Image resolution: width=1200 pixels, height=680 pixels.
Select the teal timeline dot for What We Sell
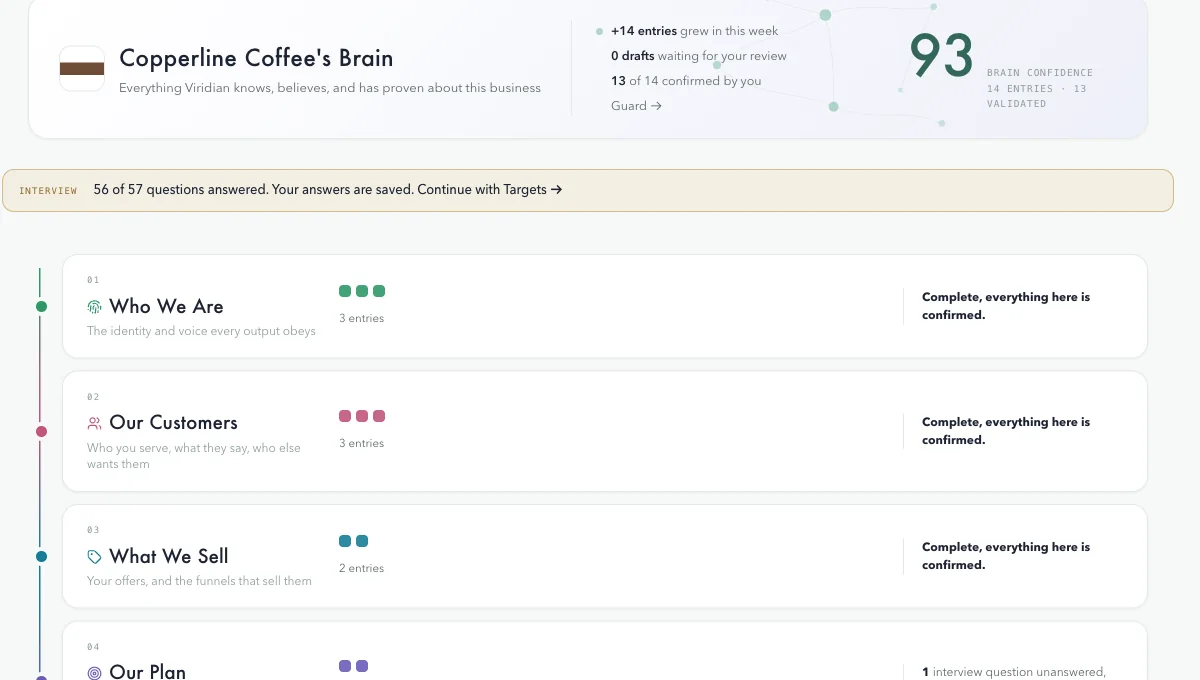(x=41, y=557)
